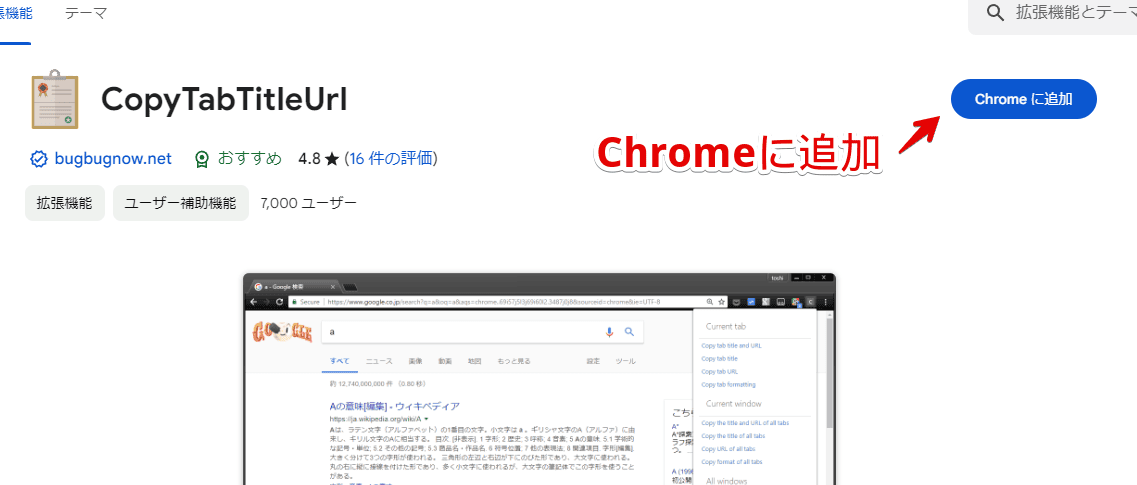This screenshot has width=1137, height=485.
Task: Click 'Copy tab title and URL' in preview
Action: click(731, 346)
